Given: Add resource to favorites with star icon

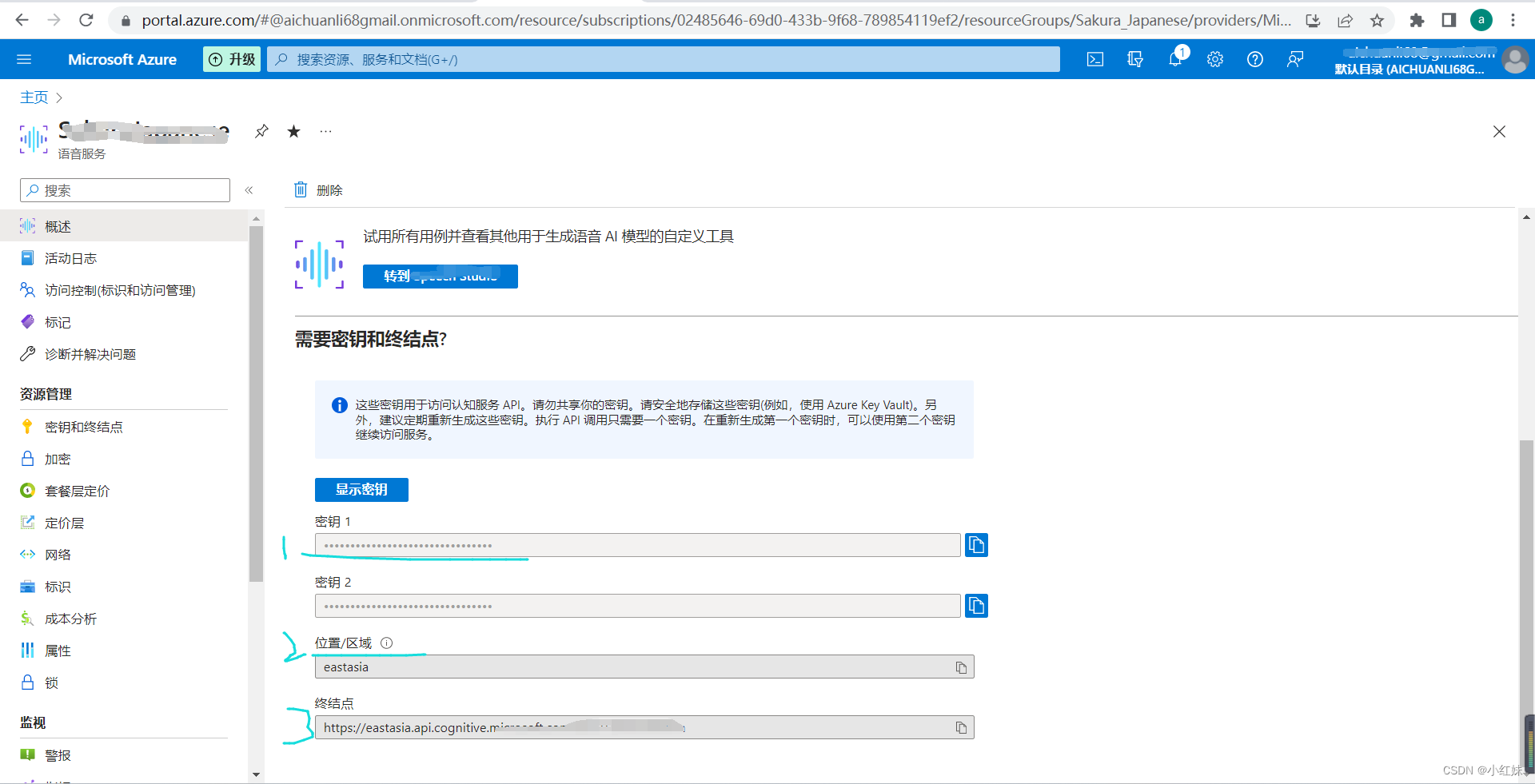Looking at the screenshot, I should pos(293,131).
